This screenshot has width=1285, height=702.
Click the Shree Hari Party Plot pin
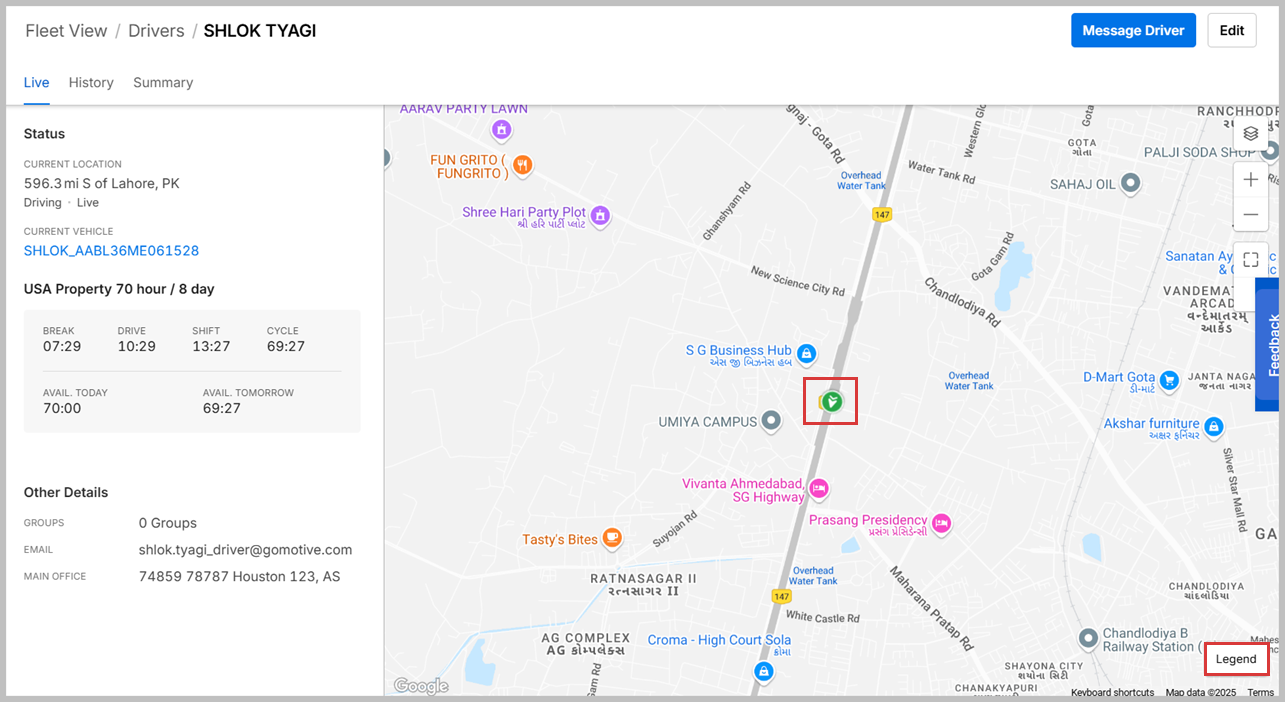click(600, 215)
